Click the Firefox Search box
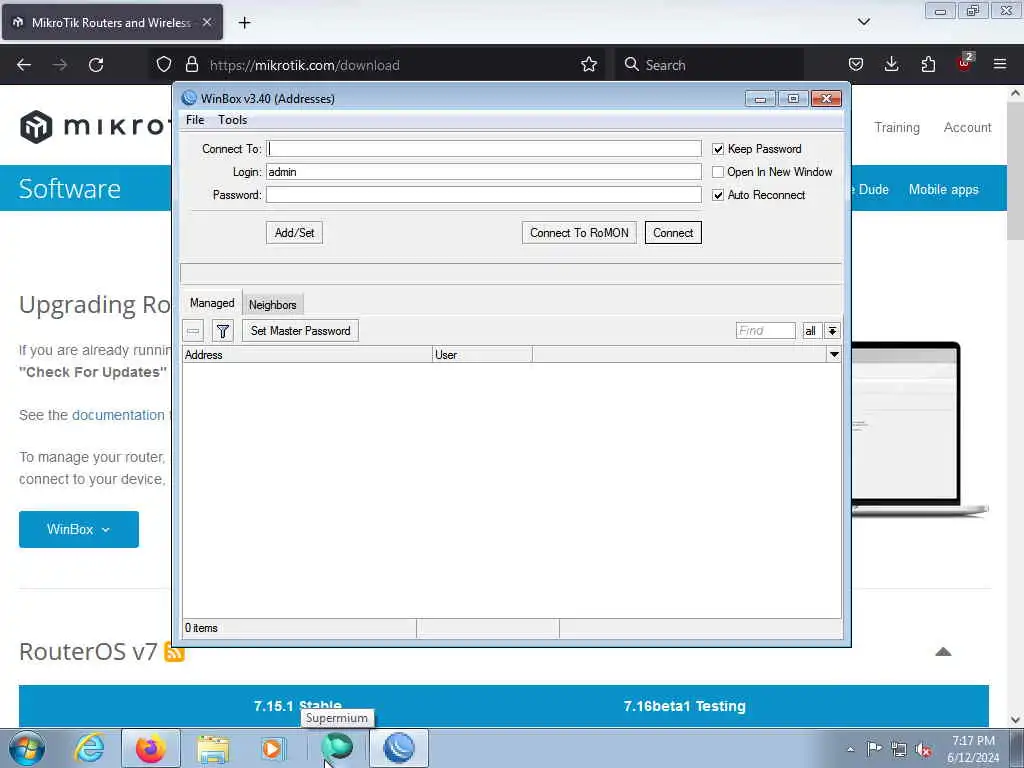The image size is (1024, 768). (x=709, y=65)
